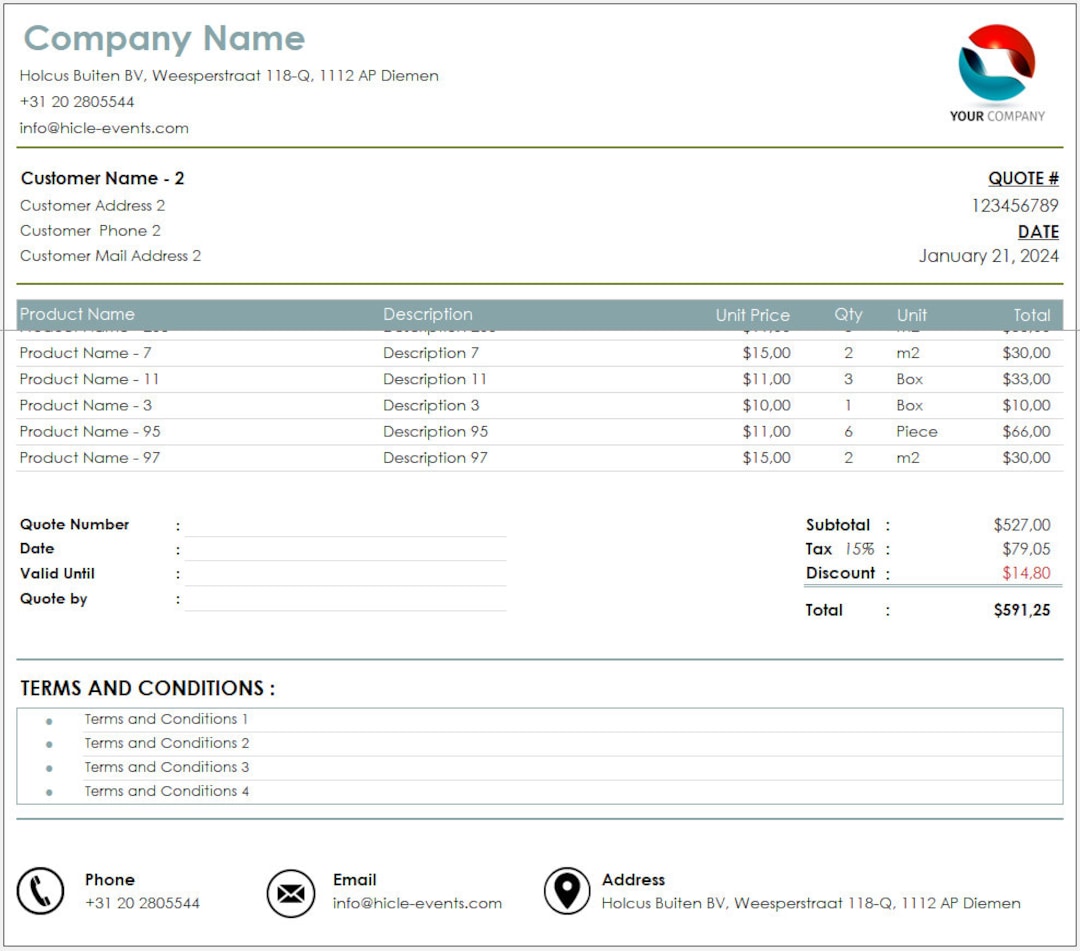The width and height of the screenshot is (1080, 951).
Task: Click the Terms and Conditions 1 line
Action: point(166,720)
